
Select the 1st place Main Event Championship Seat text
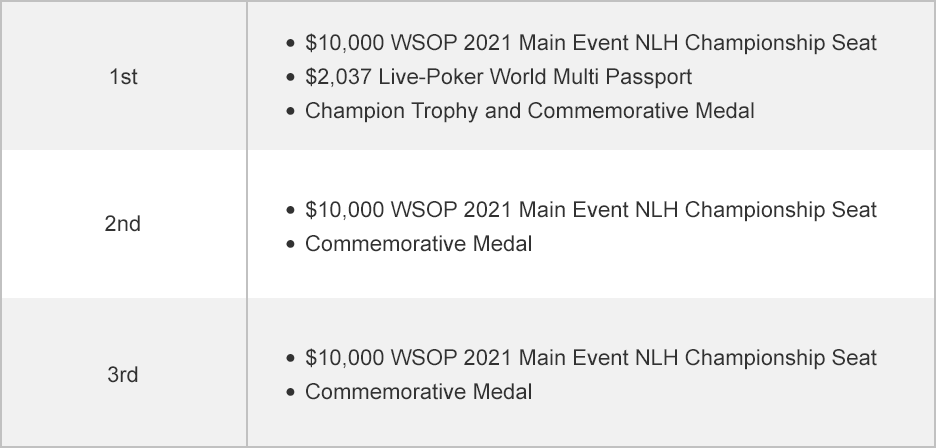click(590, 43)
